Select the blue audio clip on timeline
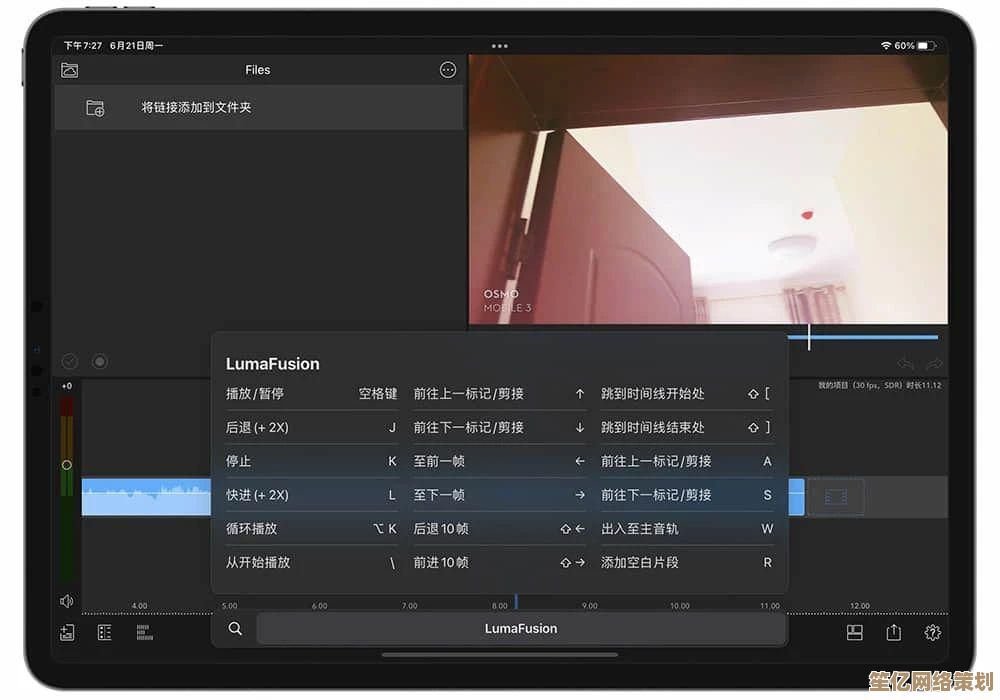Screen dimensions: 1000x700 (146, 497)
